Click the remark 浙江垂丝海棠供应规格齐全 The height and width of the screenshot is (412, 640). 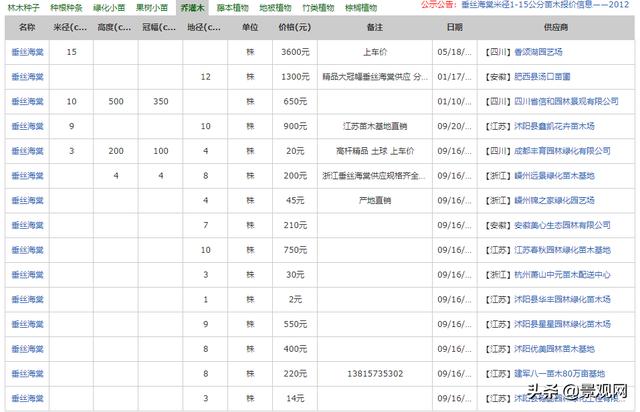click(373, 176)
